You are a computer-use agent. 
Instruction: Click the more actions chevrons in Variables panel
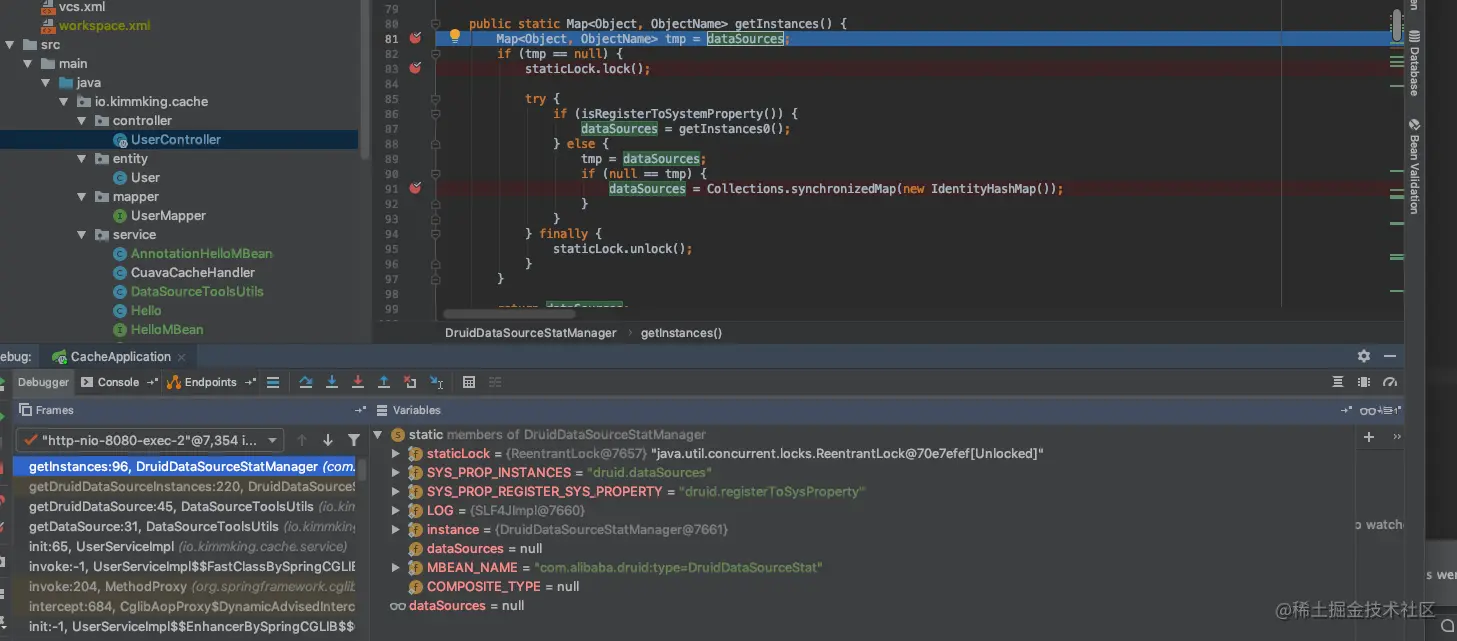point(1397,437)
